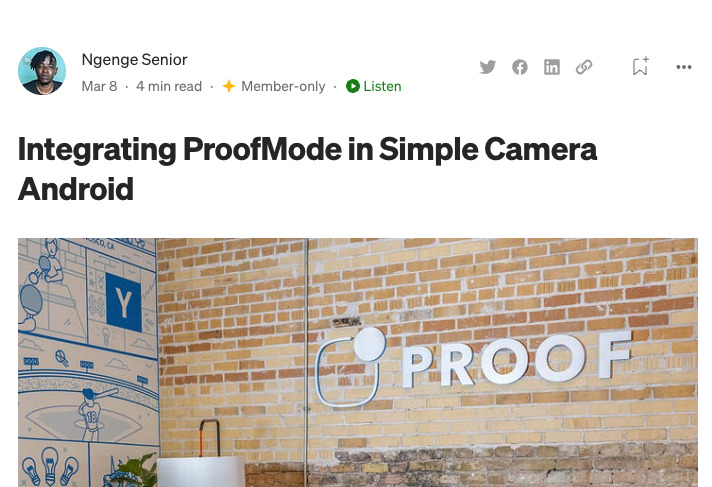Click the gold Member-only star icon

[229, 86]
